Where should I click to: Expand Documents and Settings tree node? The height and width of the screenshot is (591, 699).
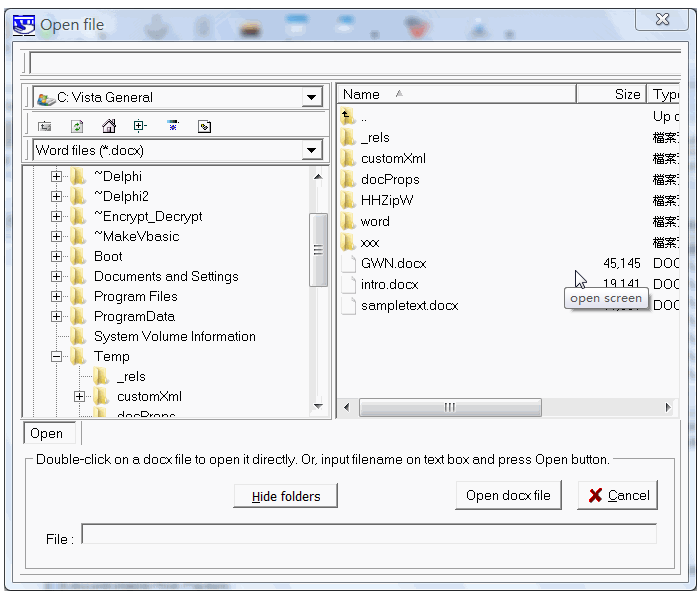[56, 276]
